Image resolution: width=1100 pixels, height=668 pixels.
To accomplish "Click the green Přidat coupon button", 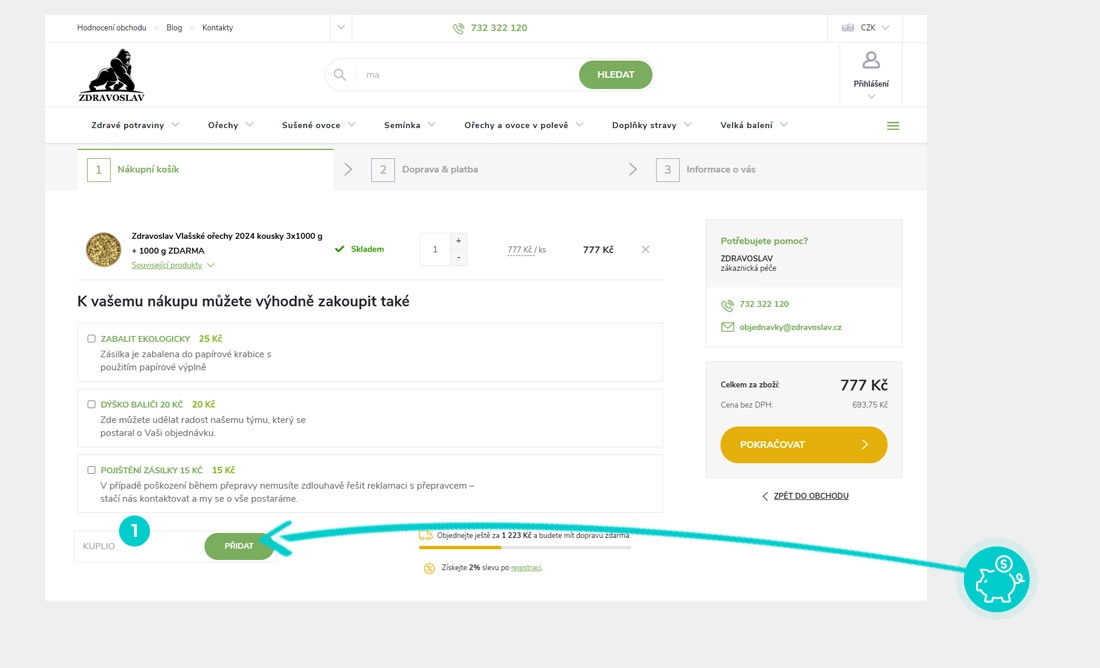I will coord(239,546).
